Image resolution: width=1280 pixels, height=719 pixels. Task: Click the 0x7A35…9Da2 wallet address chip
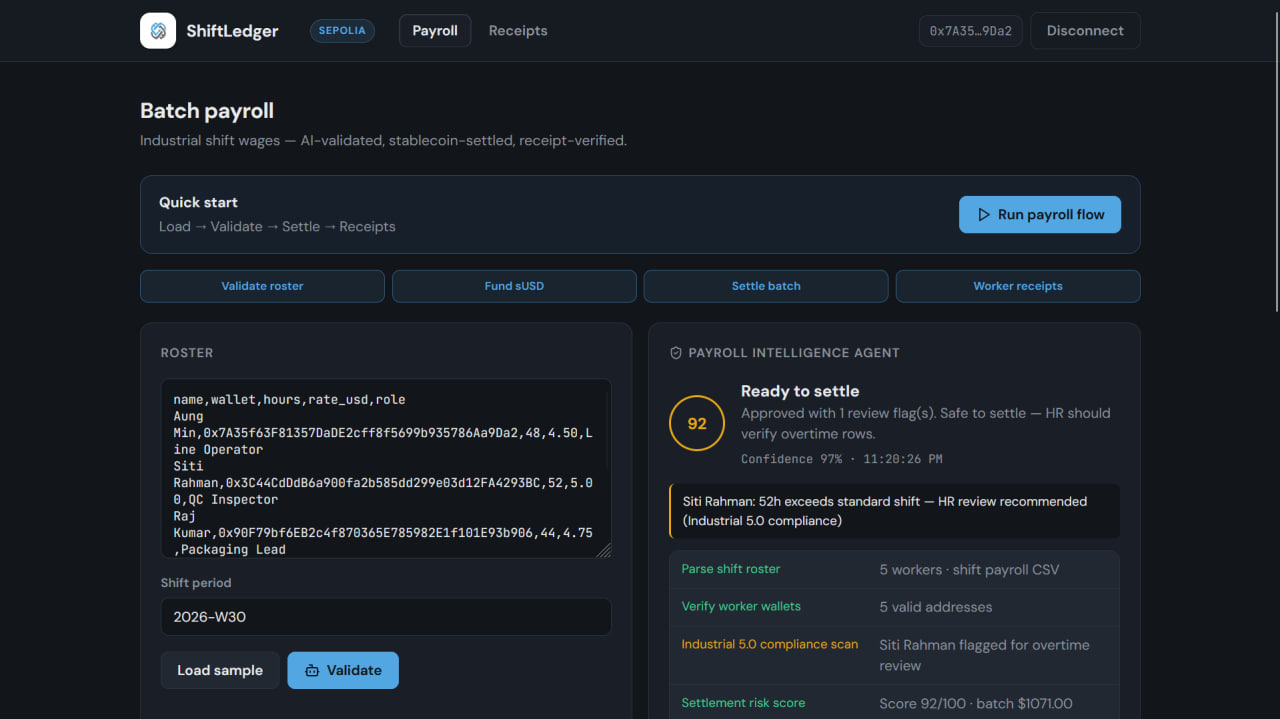click(971, 31)
